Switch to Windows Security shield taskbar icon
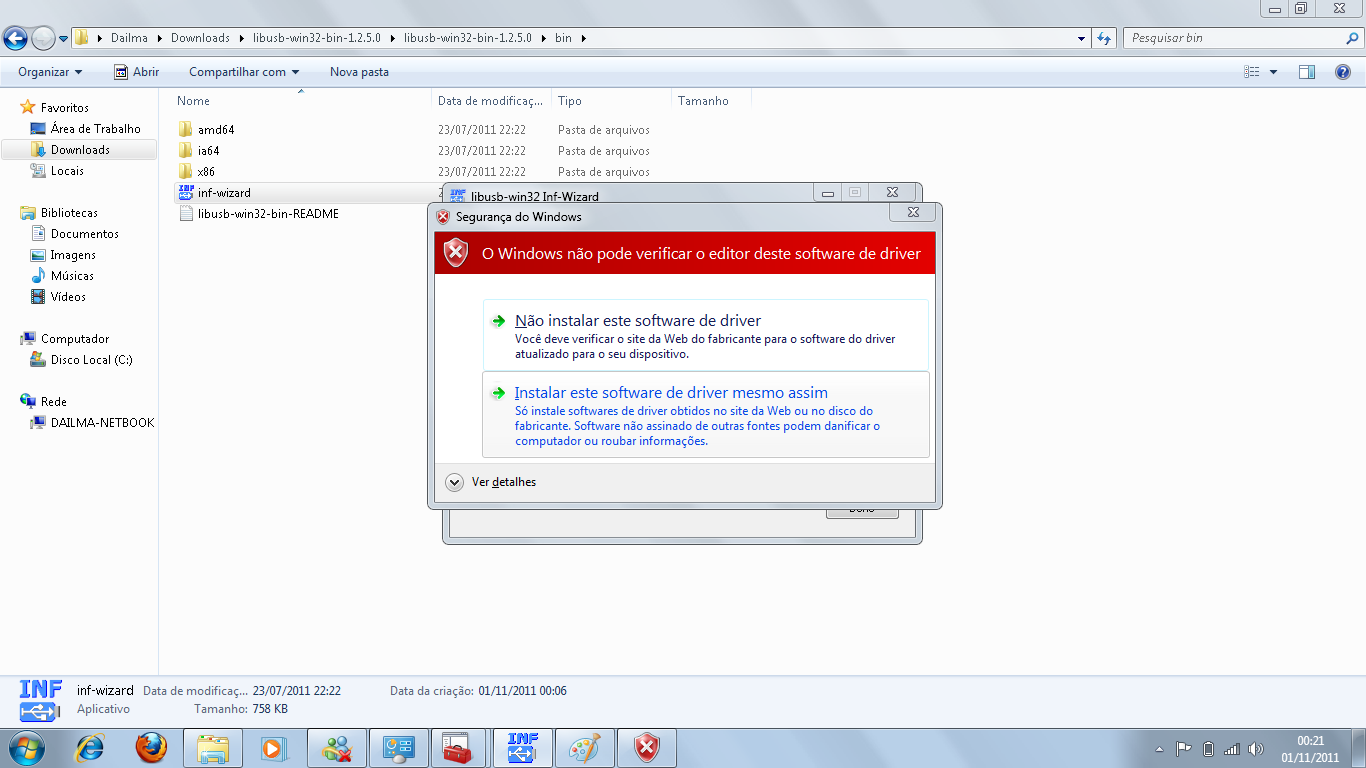 coord(647,747)
